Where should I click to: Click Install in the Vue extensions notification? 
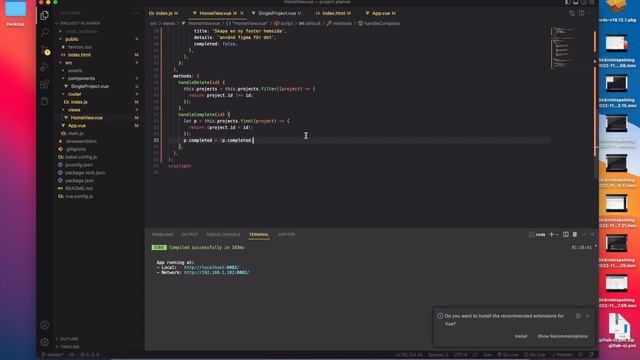click(x=521, y=336)
